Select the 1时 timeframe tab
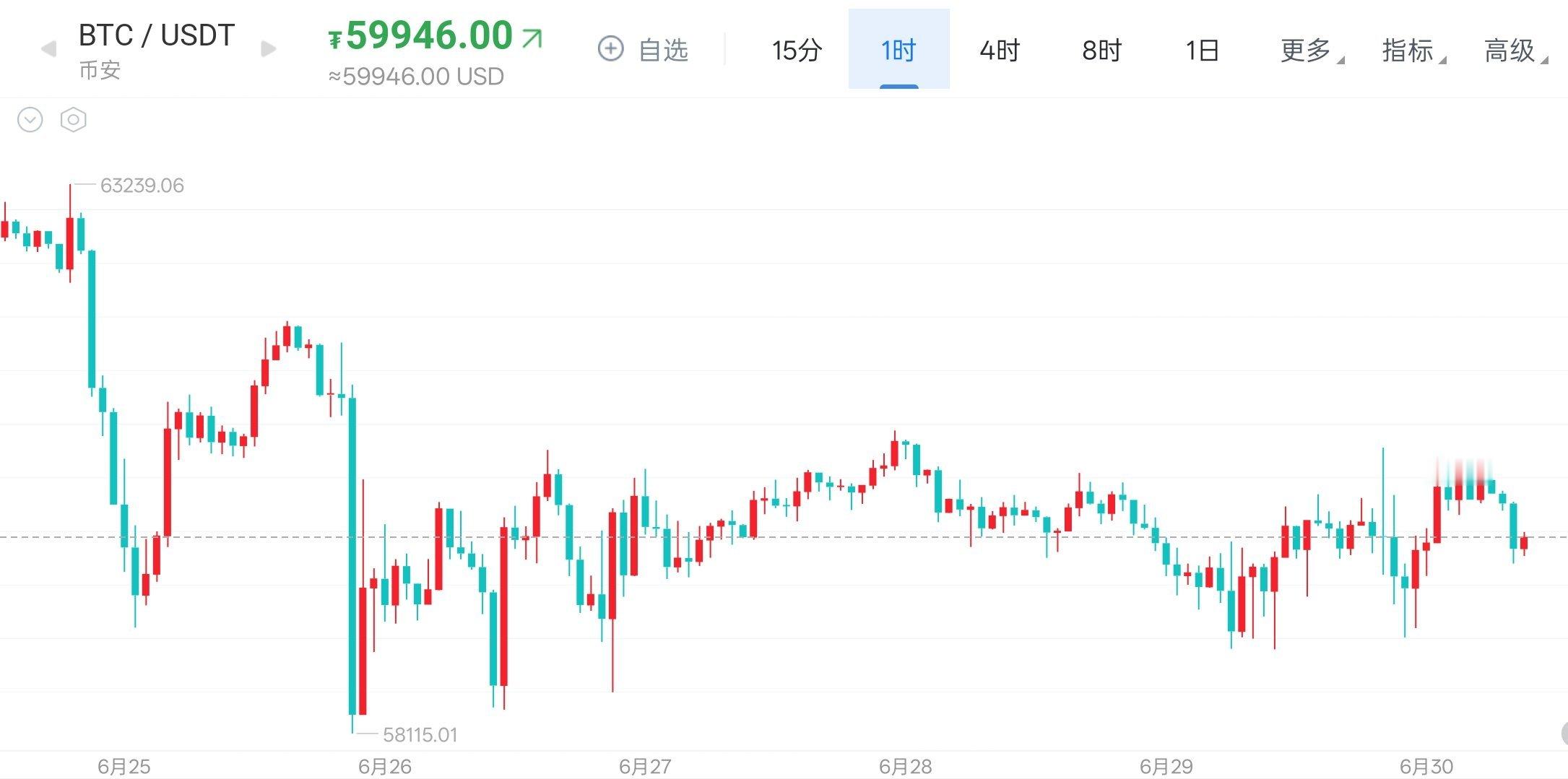 pyautogui.click(x=898, y=50)
